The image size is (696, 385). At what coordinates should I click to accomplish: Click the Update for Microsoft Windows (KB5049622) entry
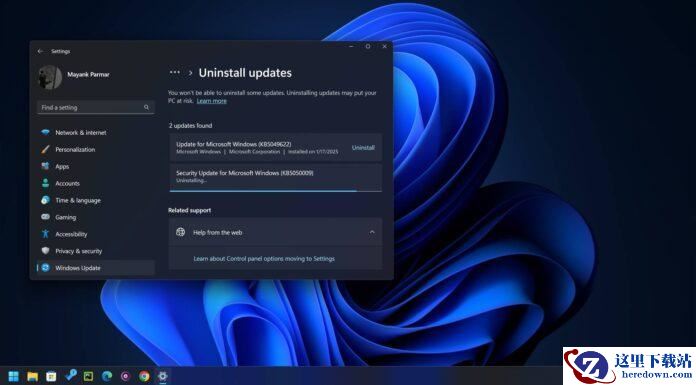click(x=275, y=147)
